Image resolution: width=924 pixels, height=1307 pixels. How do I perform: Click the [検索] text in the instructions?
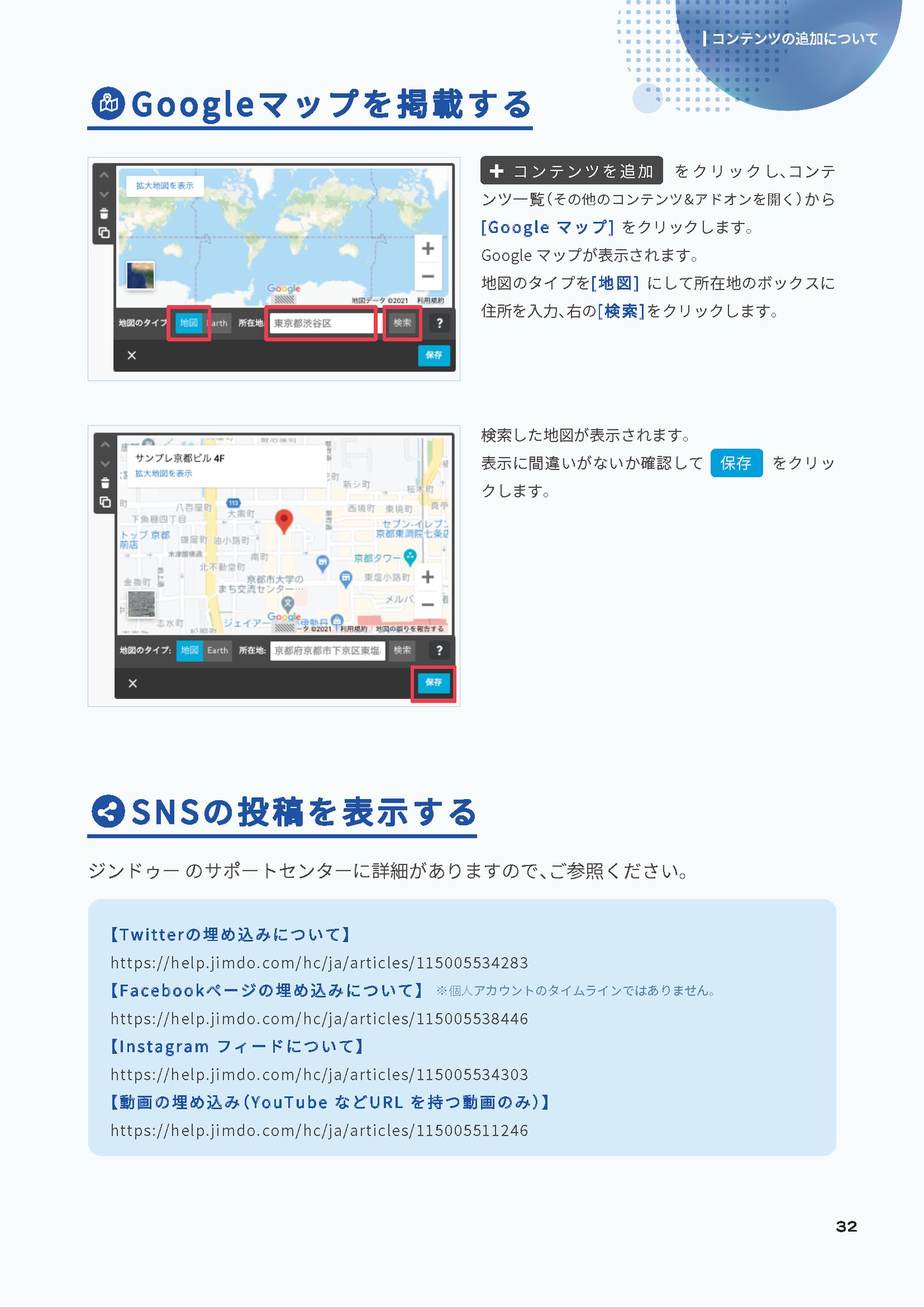621,311
